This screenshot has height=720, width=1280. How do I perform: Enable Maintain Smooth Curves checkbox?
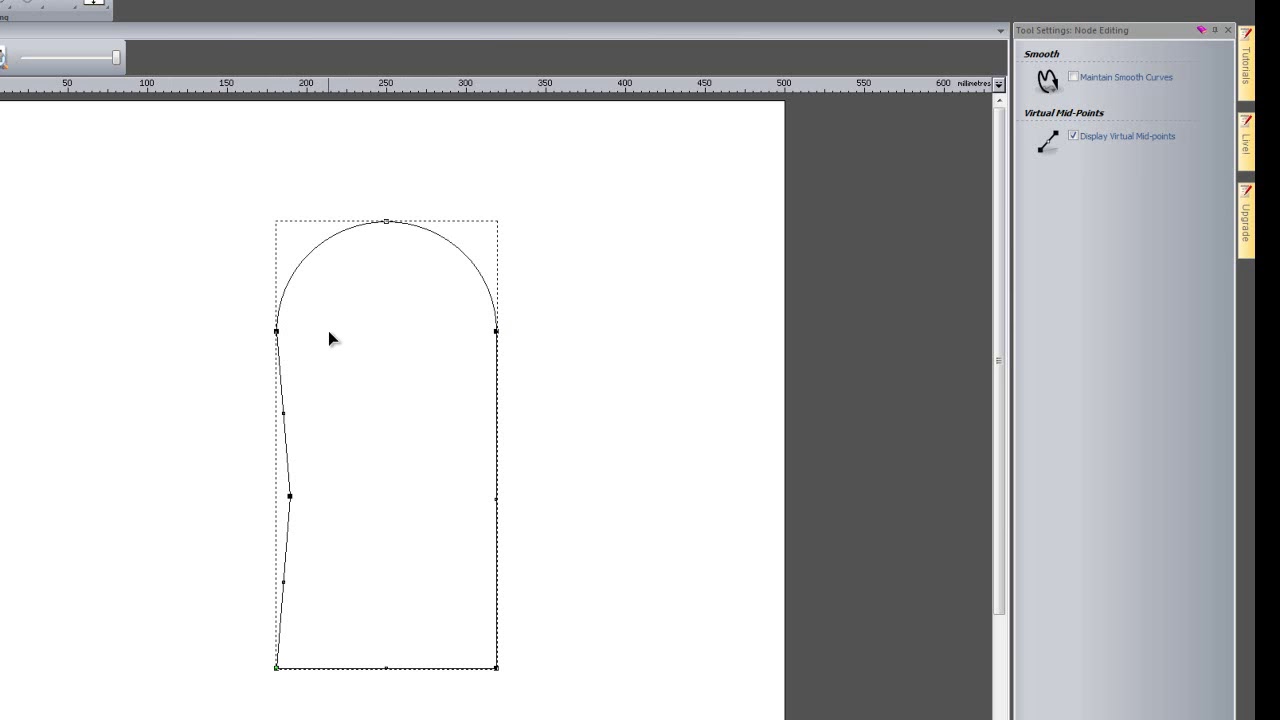point(1073,77)
